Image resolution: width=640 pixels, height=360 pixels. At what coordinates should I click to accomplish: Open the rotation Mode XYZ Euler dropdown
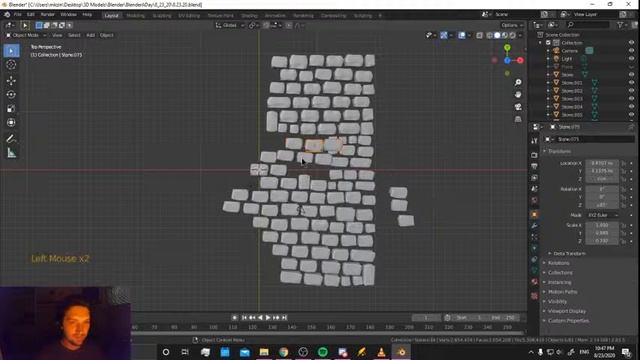[602, 215]
